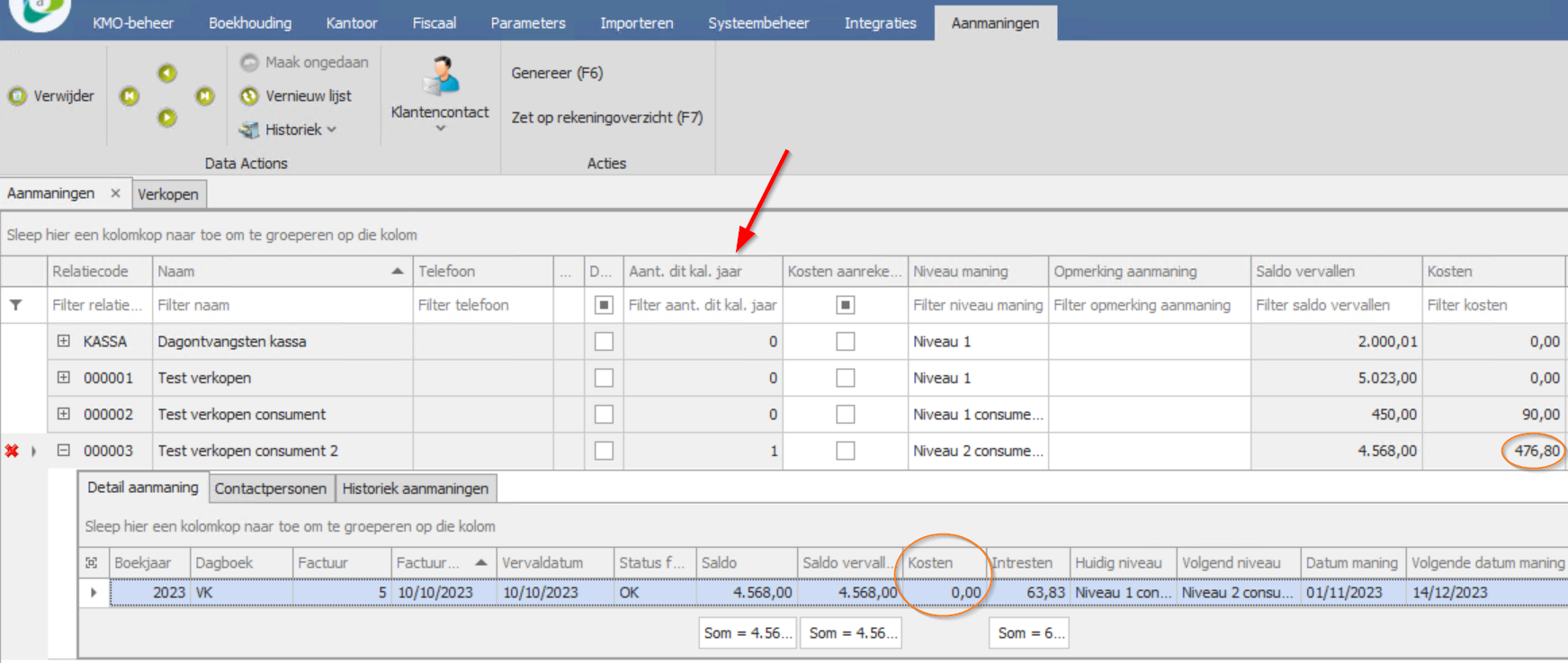Click Genereer (F6)
1568x663 pixels.
[557, 73]
